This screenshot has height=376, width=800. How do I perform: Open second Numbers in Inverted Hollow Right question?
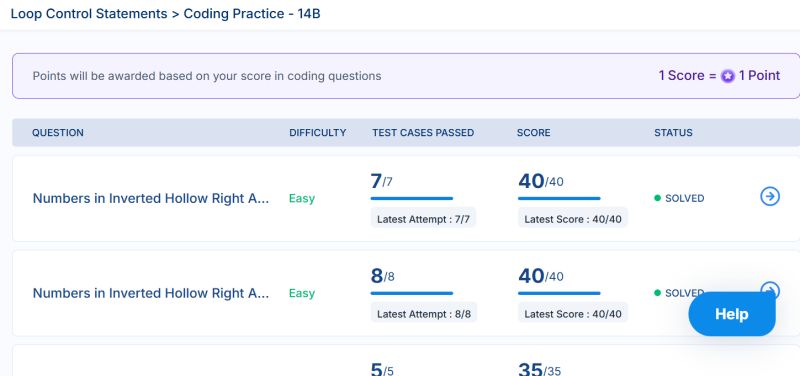[x=151, y=293]
